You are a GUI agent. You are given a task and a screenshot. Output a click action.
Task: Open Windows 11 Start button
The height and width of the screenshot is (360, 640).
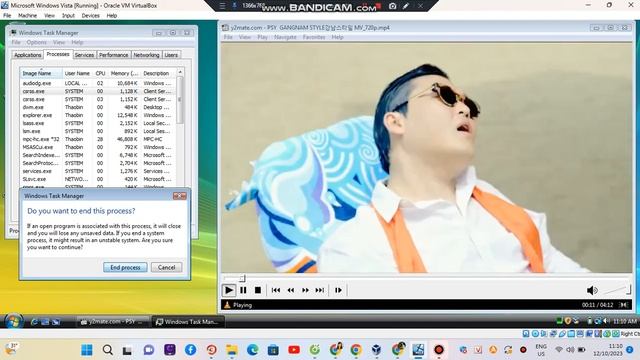87,350
